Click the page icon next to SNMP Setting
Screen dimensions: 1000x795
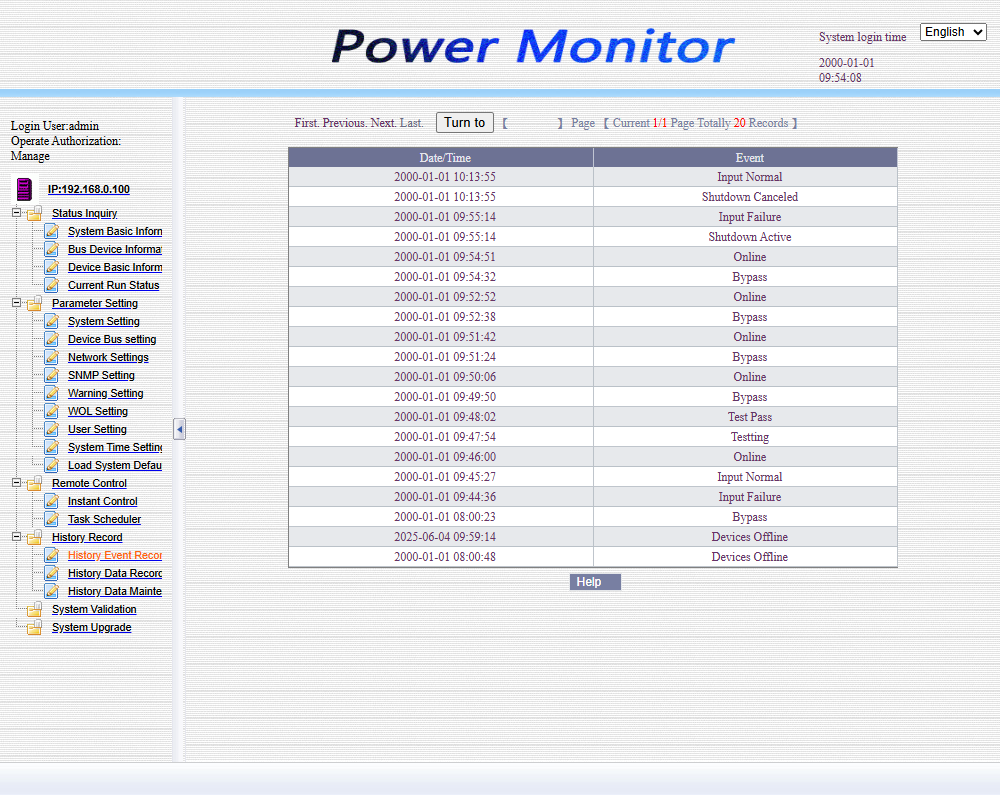pyautogui.click(x=52, y=375)
